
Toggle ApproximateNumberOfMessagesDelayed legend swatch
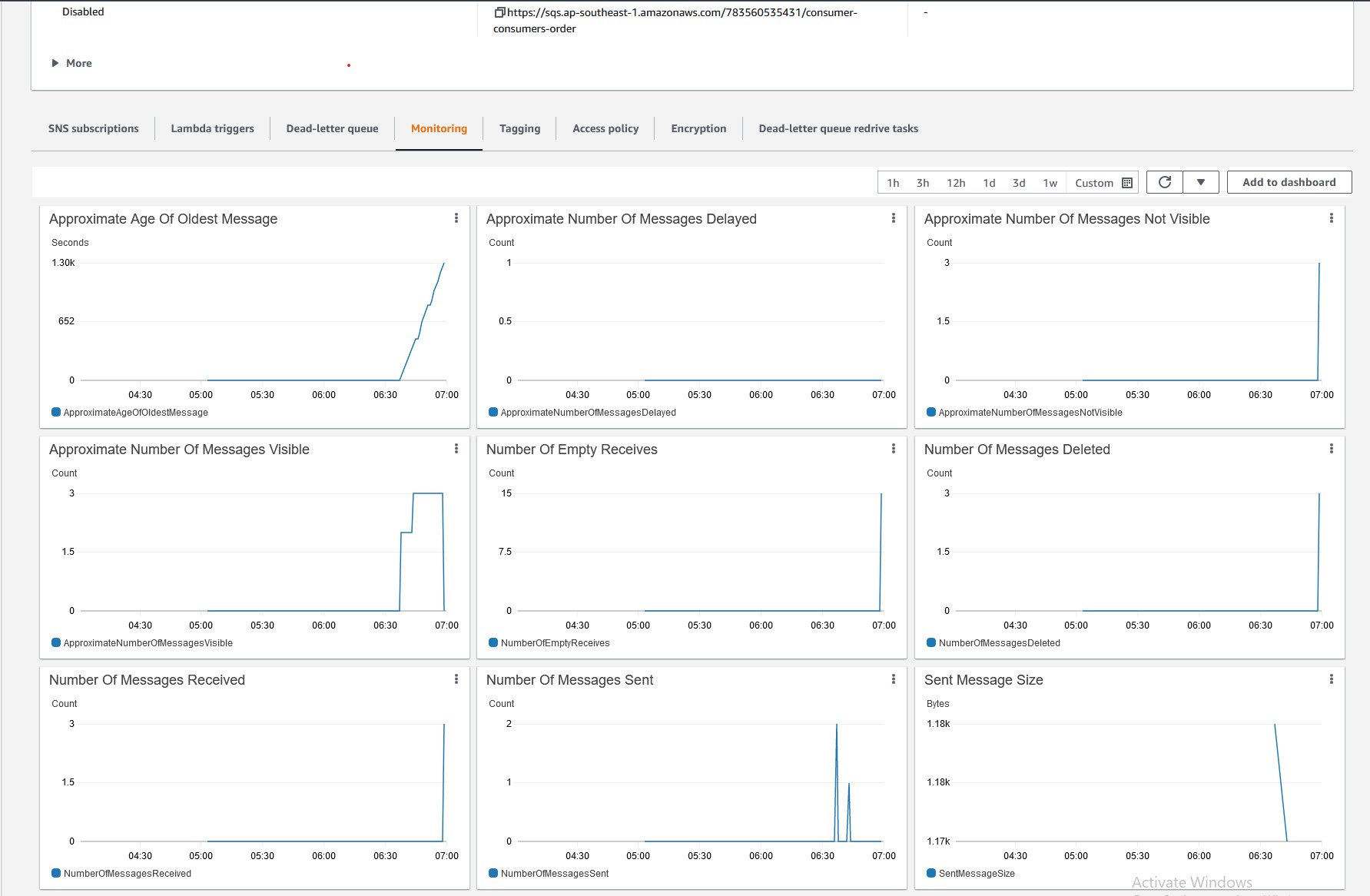[x=493, y=412]
